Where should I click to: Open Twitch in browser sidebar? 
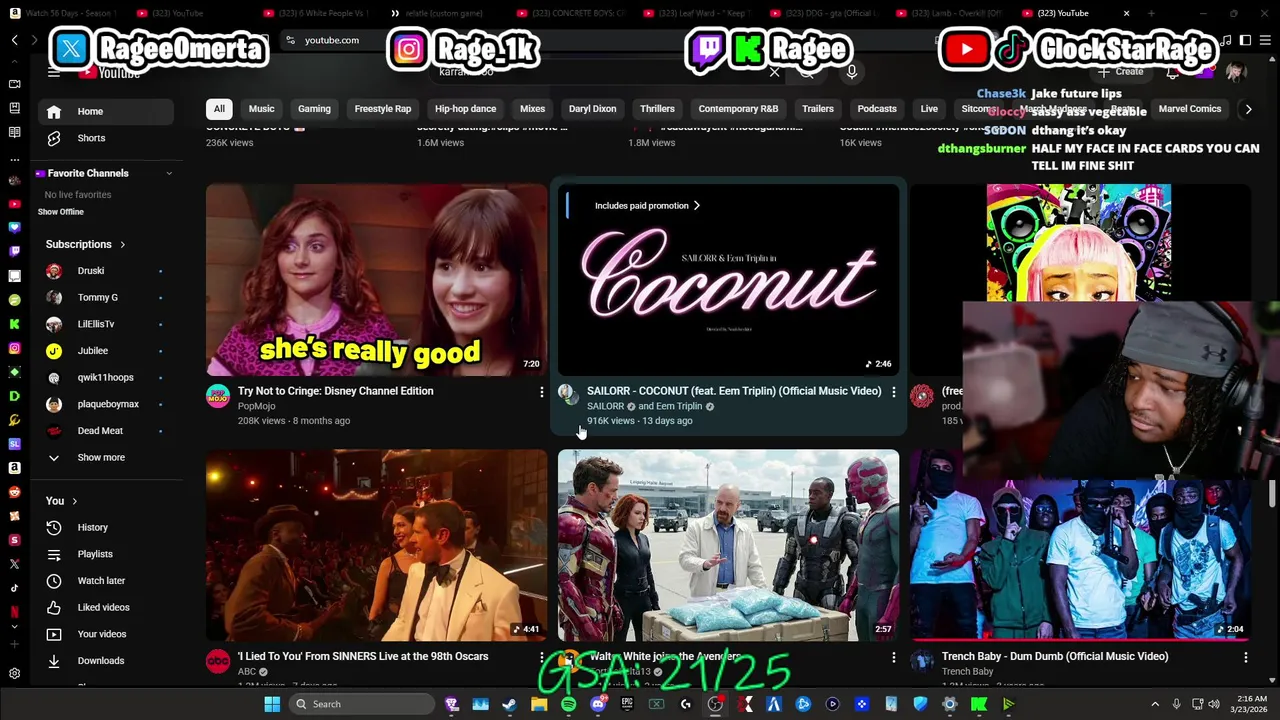tap(14, 252)
